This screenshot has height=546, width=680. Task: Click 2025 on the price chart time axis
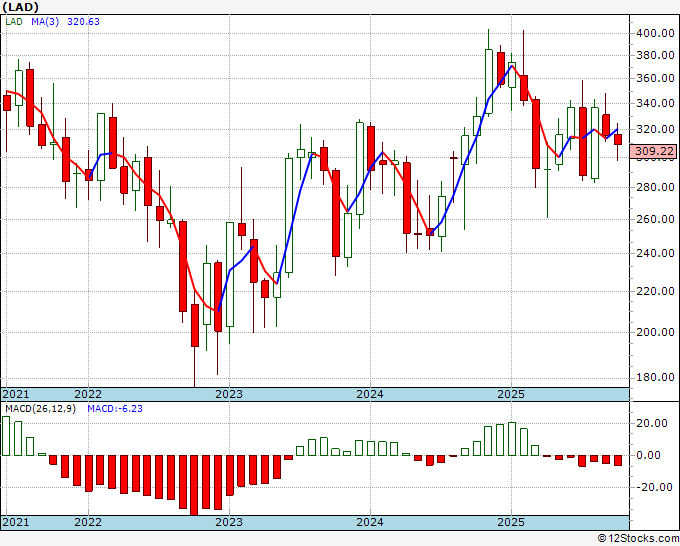coord(511,394)
